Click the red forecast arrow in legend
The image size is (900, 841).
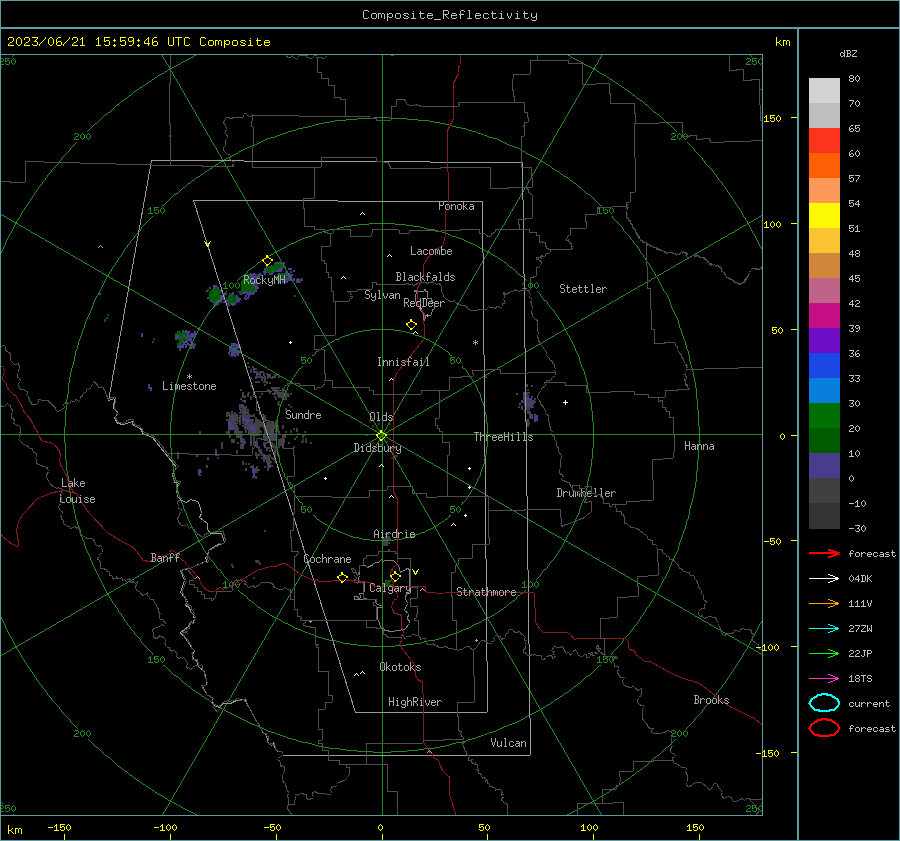pos(824,553)
